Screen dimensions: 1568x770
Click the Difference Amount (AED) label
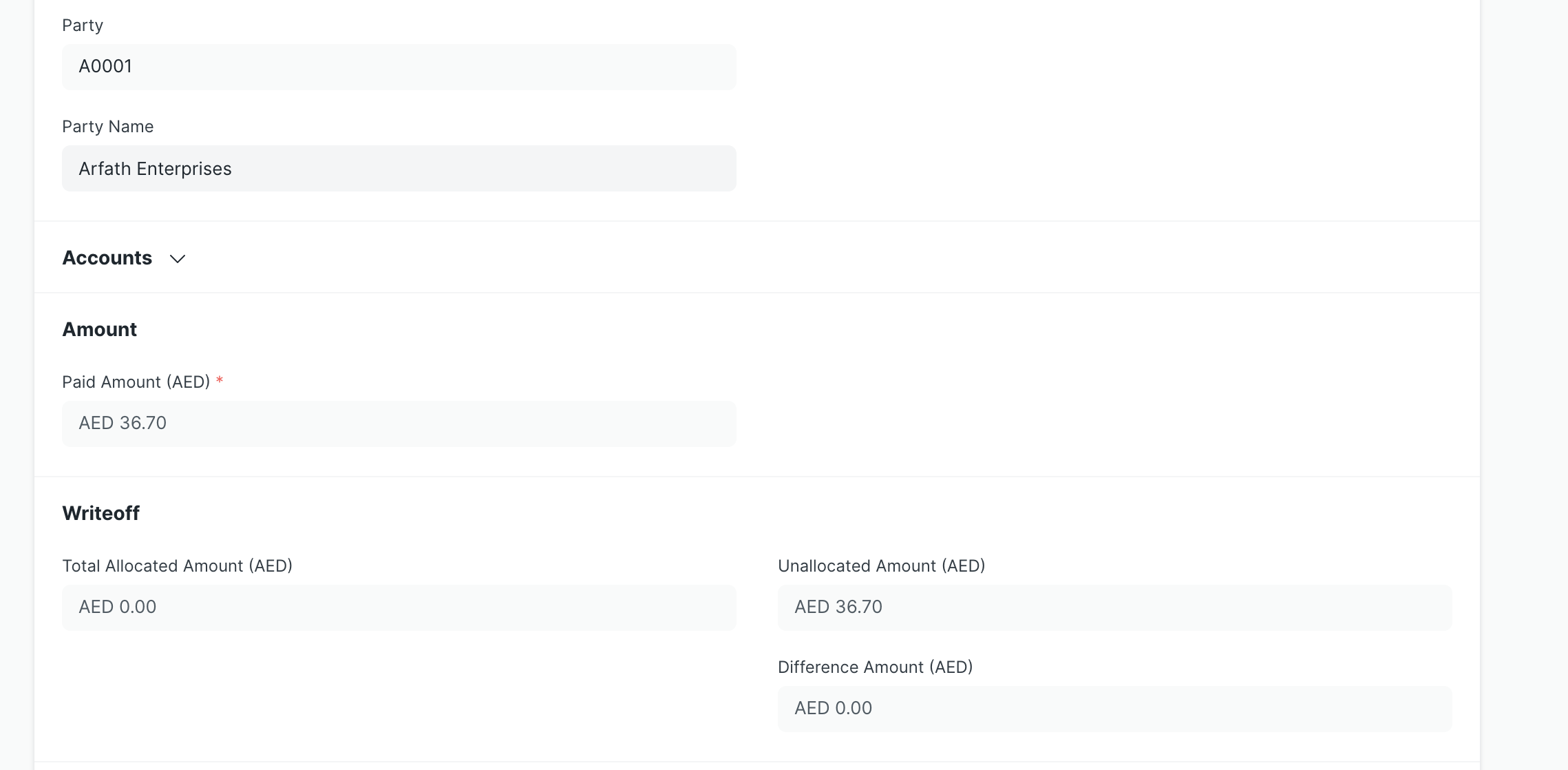coord(875,667)
